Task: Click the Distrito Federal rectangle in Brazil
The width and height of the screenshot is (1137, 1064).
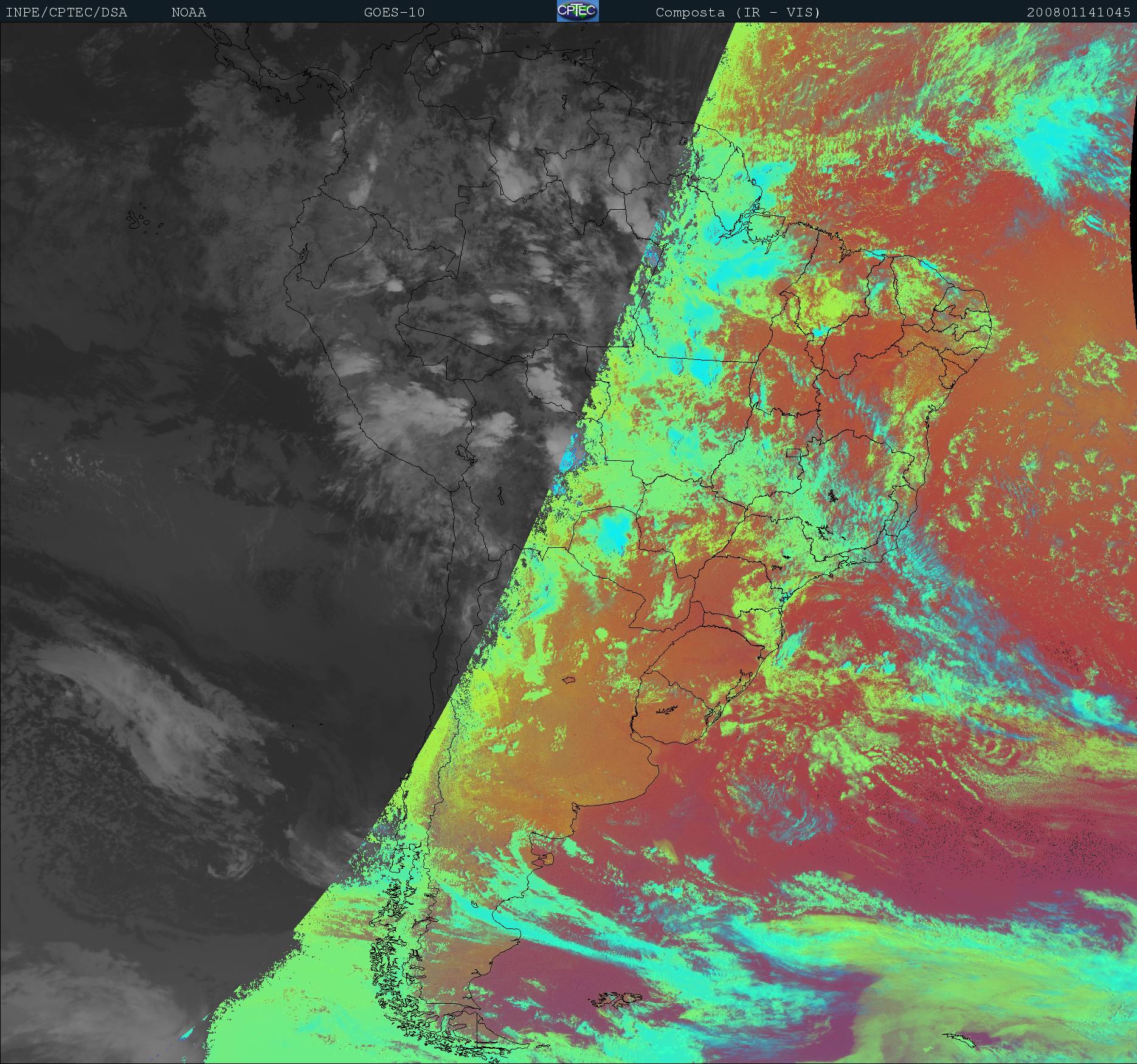Action: 793,452
